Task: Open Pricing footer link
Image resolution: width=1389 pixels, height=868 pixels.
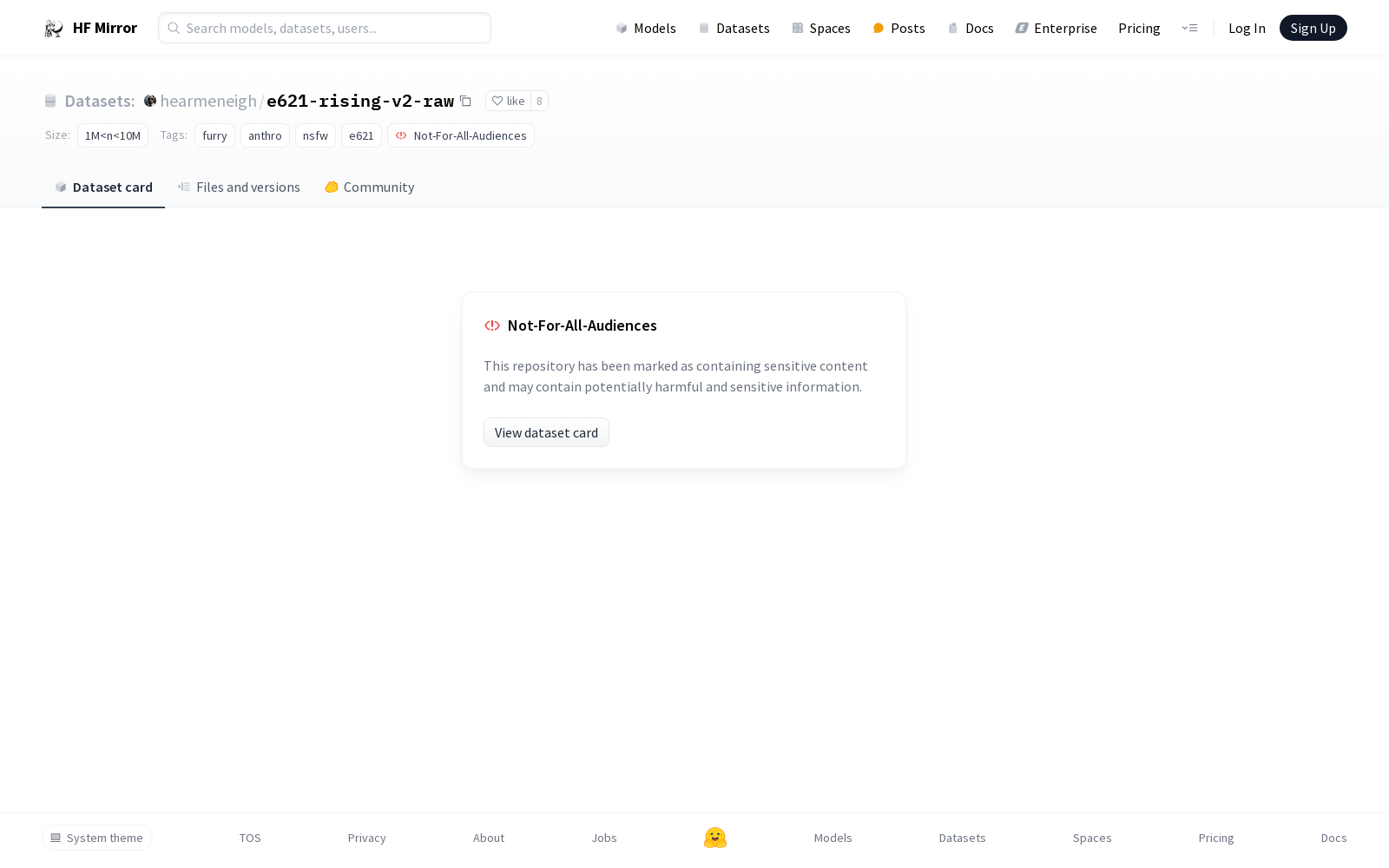Action: 1216,838
